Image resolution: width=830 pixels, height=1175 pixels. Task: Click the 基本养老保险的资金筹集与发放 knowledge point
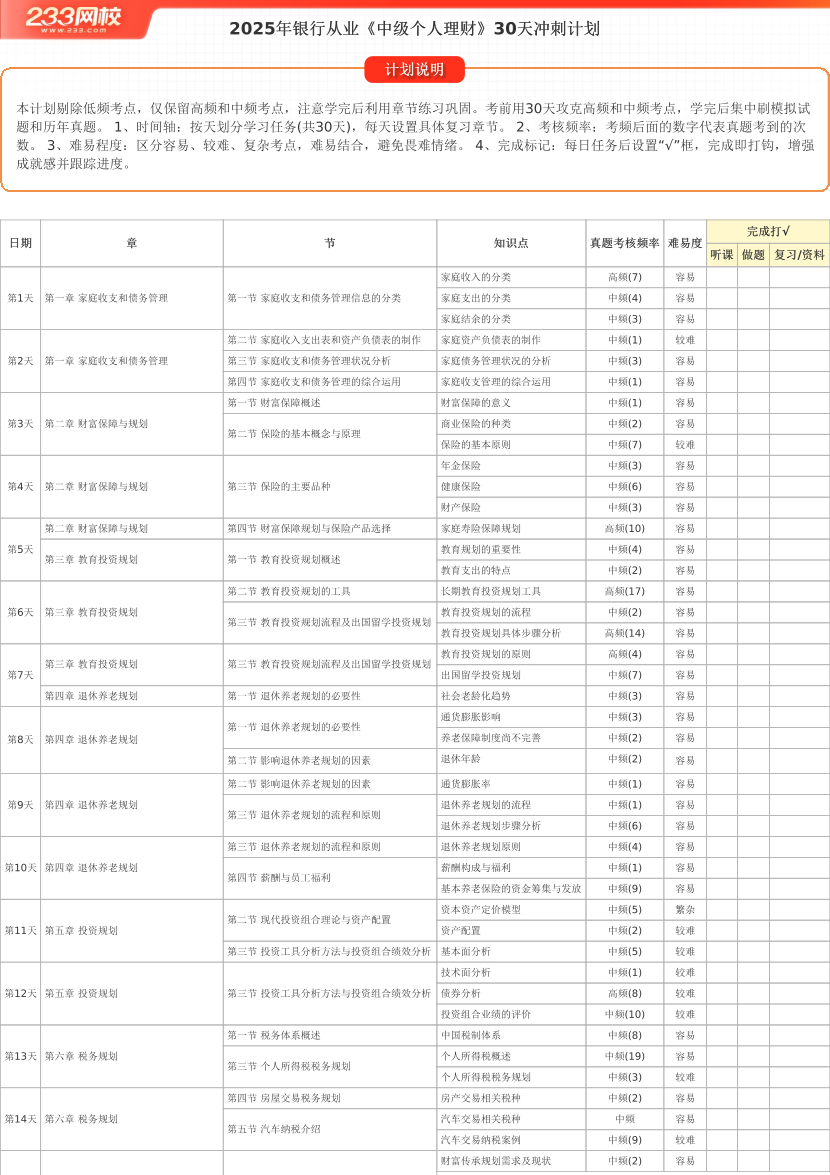511,889
